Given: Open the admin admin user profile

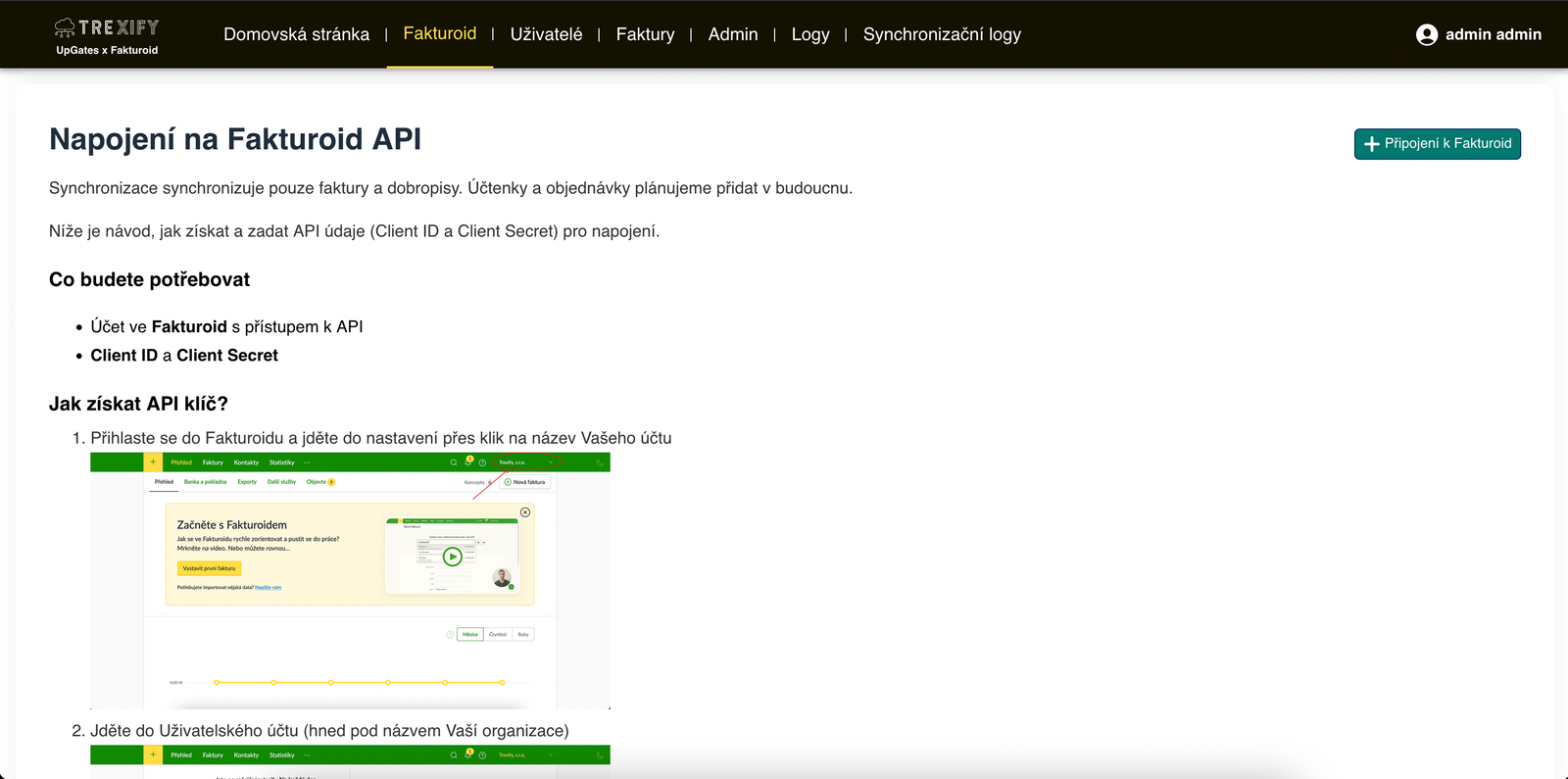Looking at the screenshot, I should [1478, 34].
